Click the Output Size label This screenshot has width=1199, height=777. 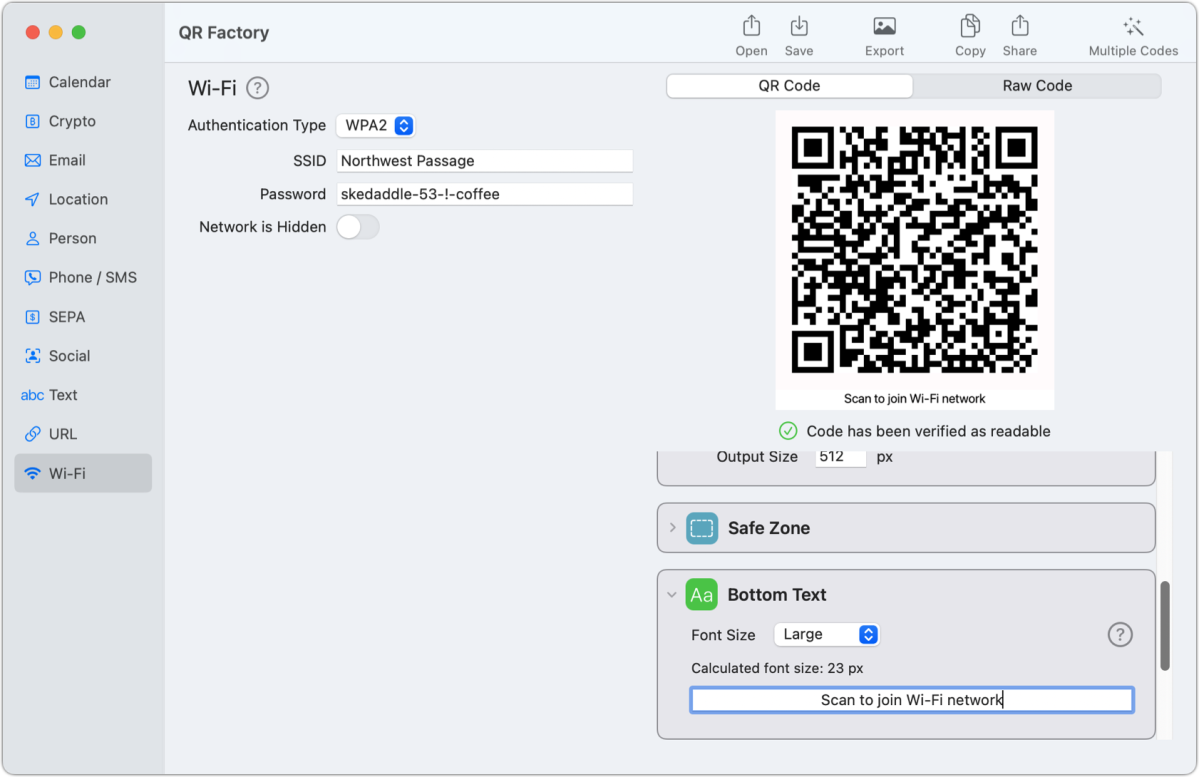point(757,457)
